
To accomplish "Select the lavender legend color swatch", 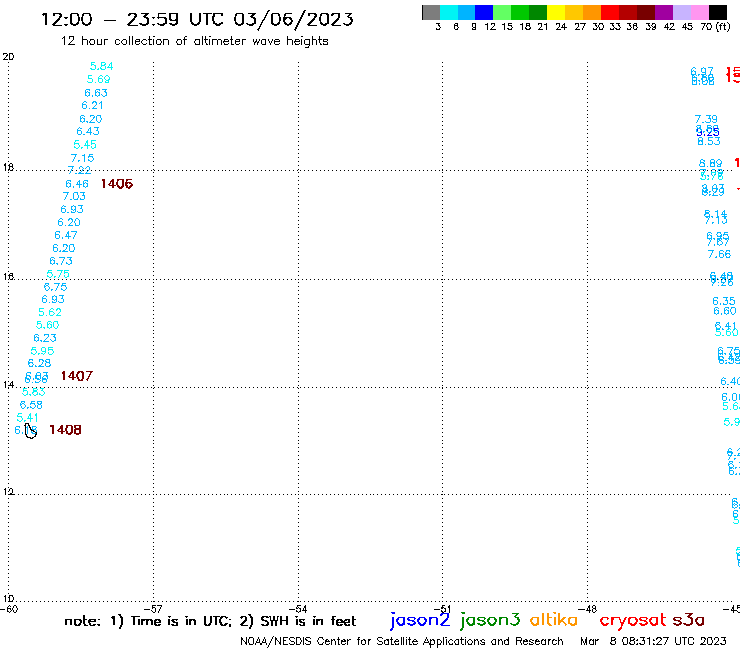I will [681, 12].
